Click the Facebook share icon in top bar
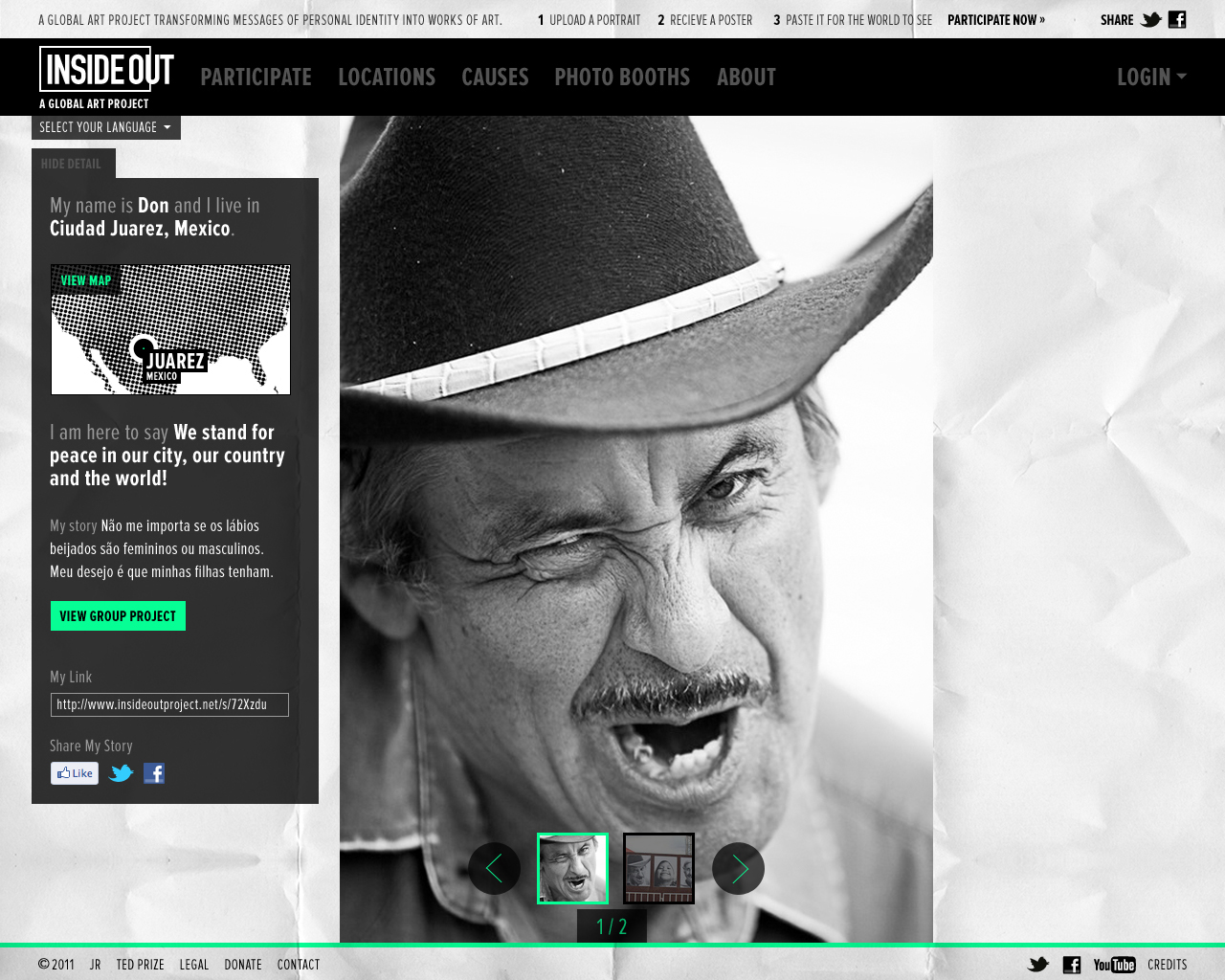Screen dimensions: 1225x980 point(1177,19)
